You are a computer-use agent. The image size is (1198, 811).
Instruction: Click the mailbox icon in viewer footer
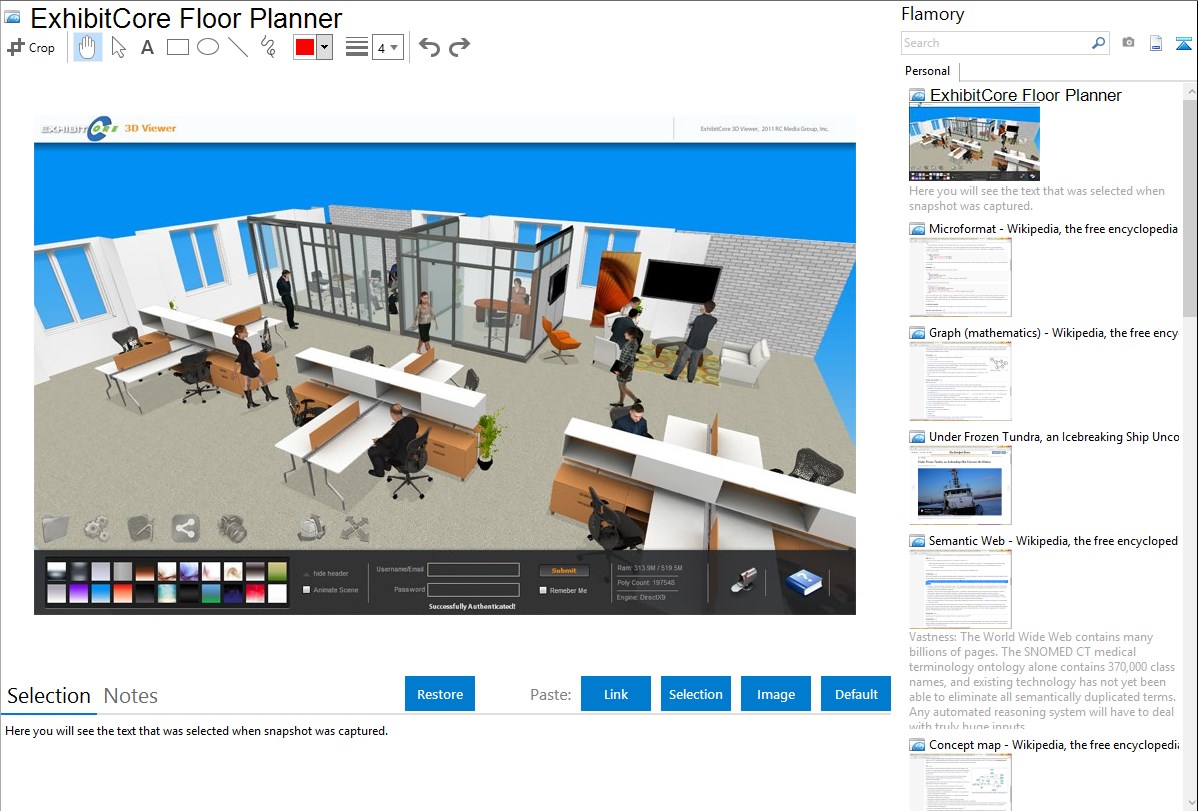pos(743,581)
